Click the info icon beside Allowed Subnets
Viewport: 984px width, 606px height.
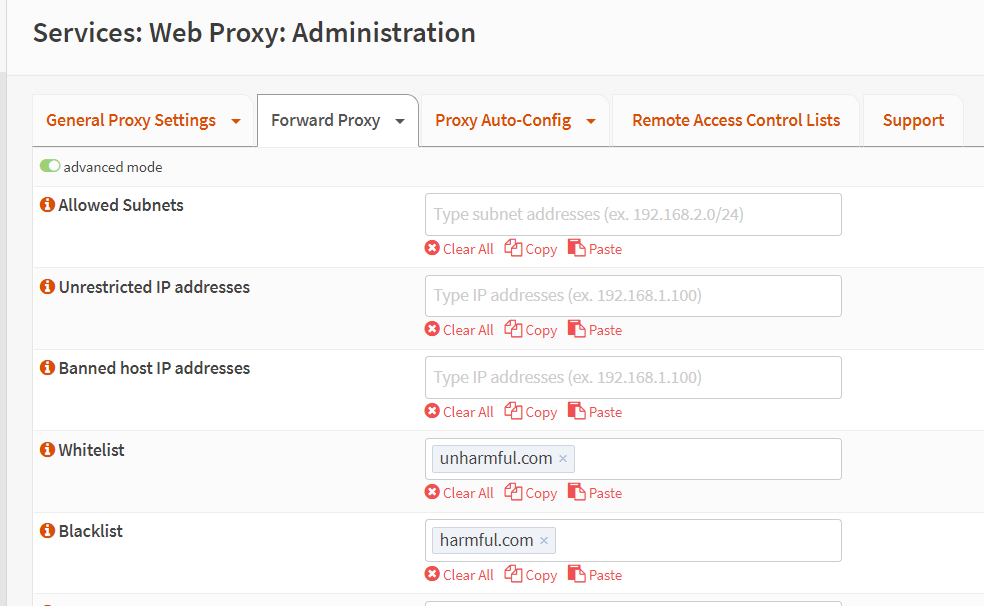[46, 205]
